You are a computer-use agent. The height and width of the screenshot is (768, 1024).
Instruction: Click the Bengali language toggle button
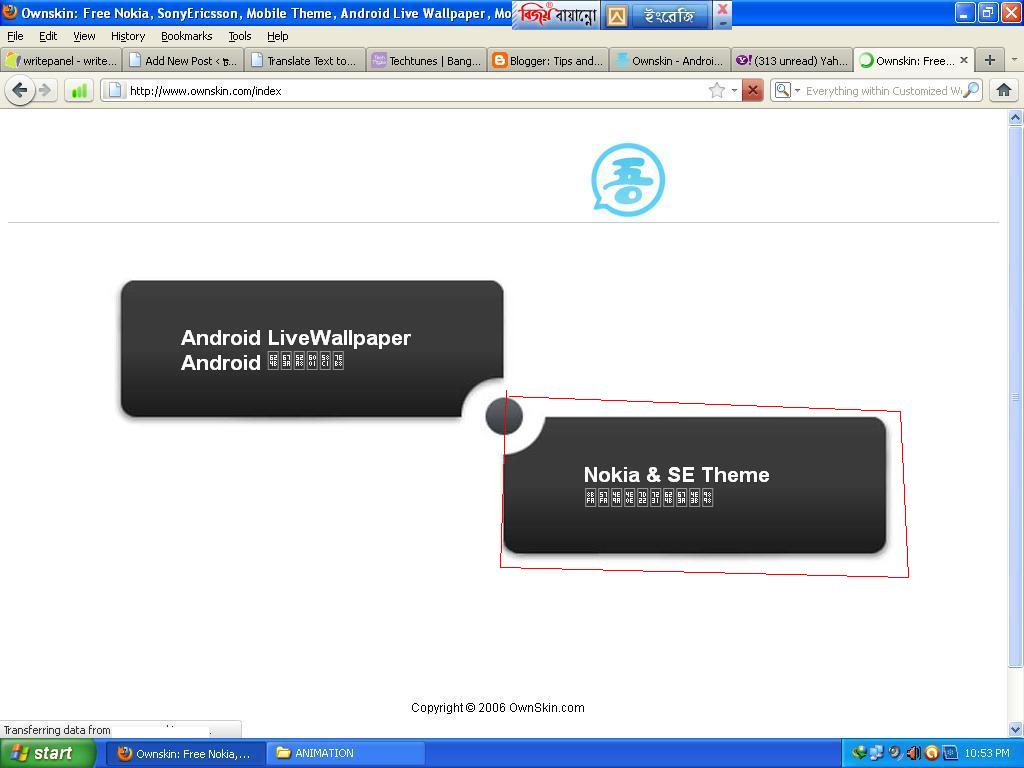[669, 16]
